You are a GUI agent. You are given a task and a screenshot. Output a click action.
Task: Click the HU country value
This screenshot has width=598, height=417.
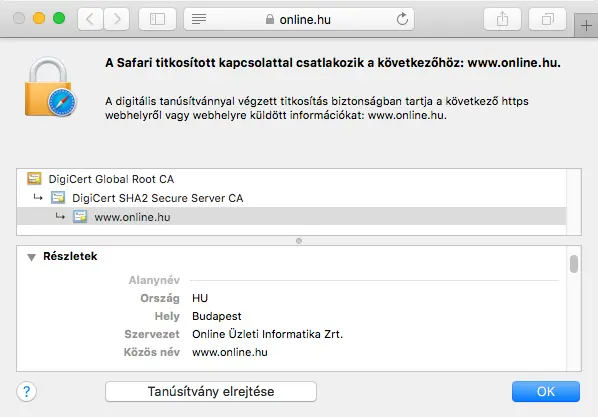pyautogui.click(x=200, y=298)
